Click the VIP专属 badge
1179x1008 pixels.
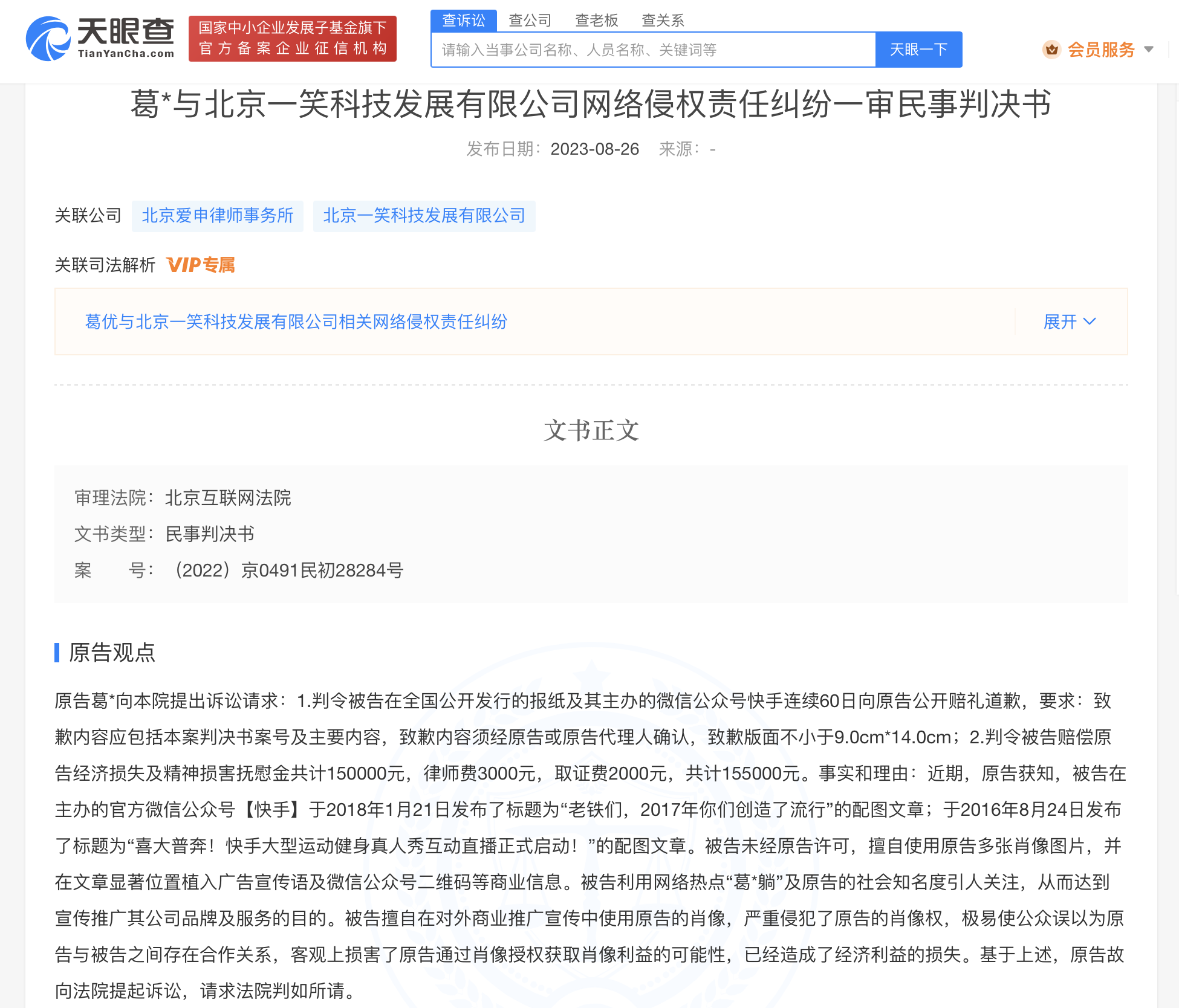(x=201, y=265)
